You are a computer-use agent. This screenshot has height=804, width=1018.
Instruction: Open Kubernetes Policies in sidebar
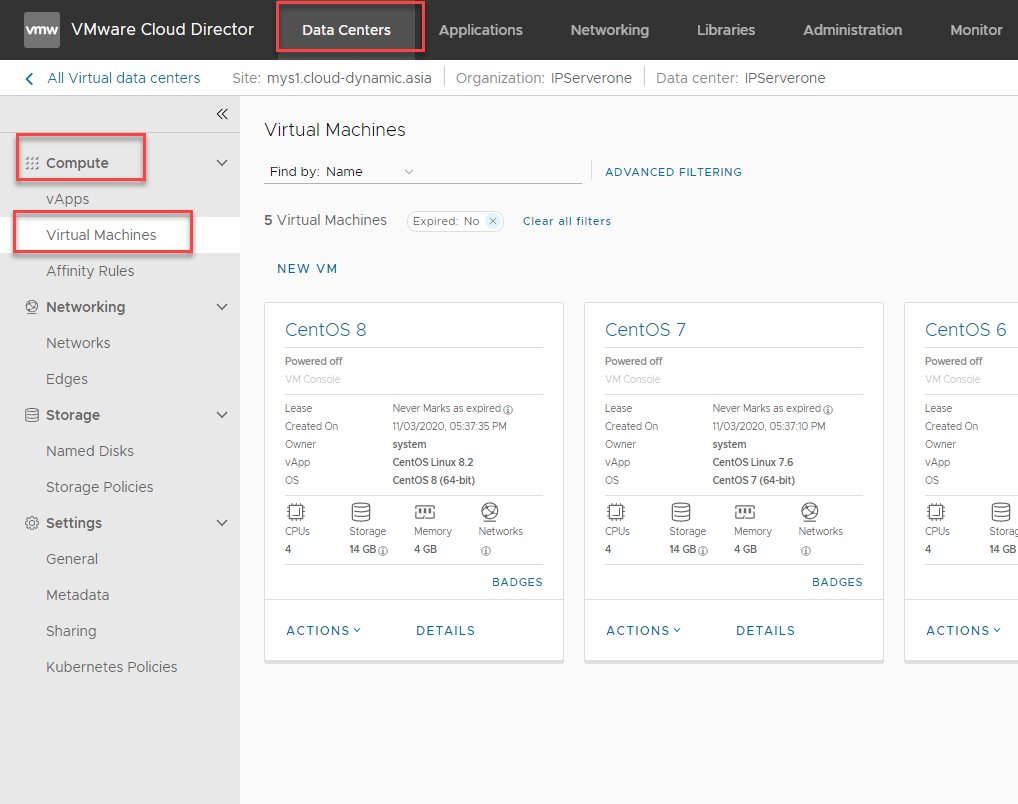click(x=112, y=667)
